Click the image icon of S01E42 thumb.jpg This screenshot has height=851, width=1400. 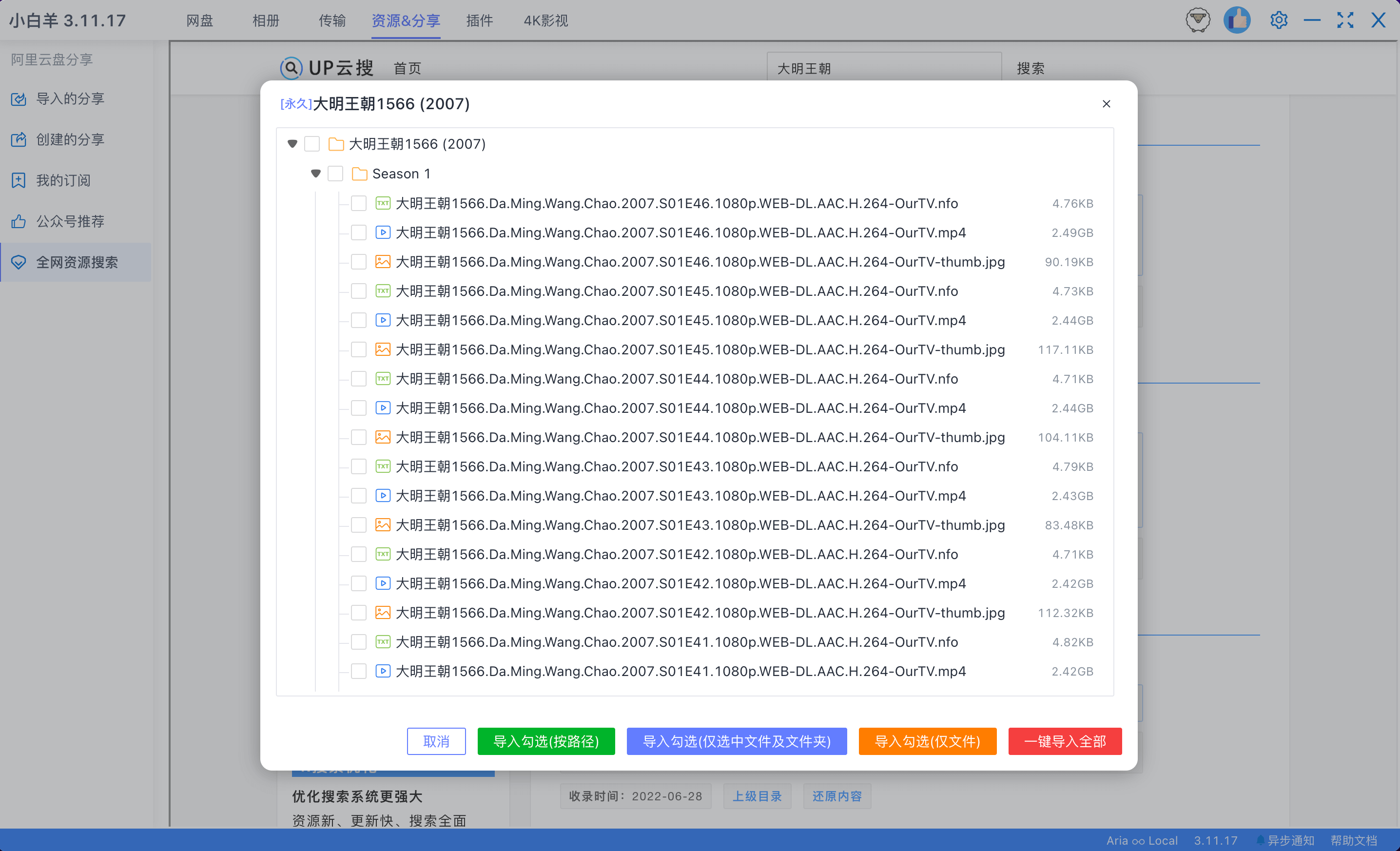pyautogui.click(x=383, y=613)
